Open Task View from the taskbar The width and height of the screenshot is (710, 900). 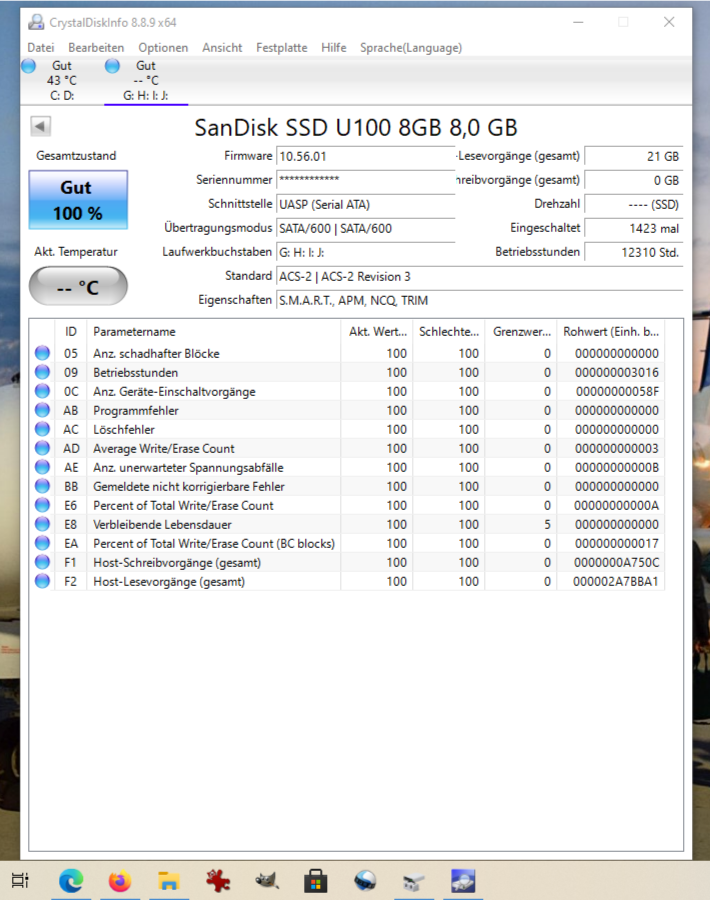[20, 880]
